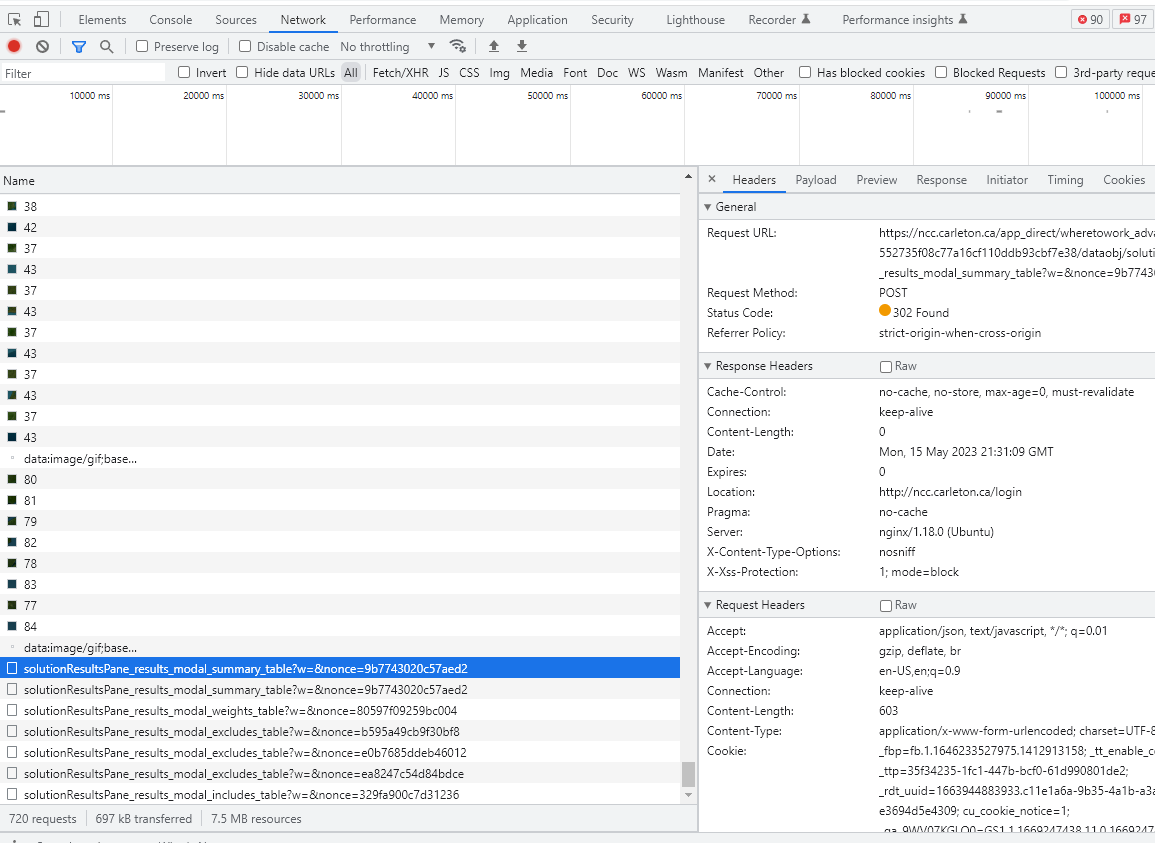This screenshot has height=843, width=1155.
Task: Open the No throttling dropdown
Action: [388, 46]
